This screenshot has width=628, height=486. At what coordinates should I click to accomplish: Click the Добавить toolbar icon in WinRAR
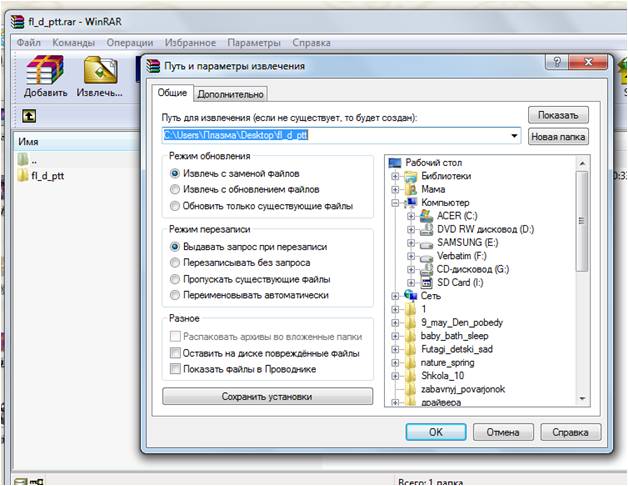coord(45,76)
